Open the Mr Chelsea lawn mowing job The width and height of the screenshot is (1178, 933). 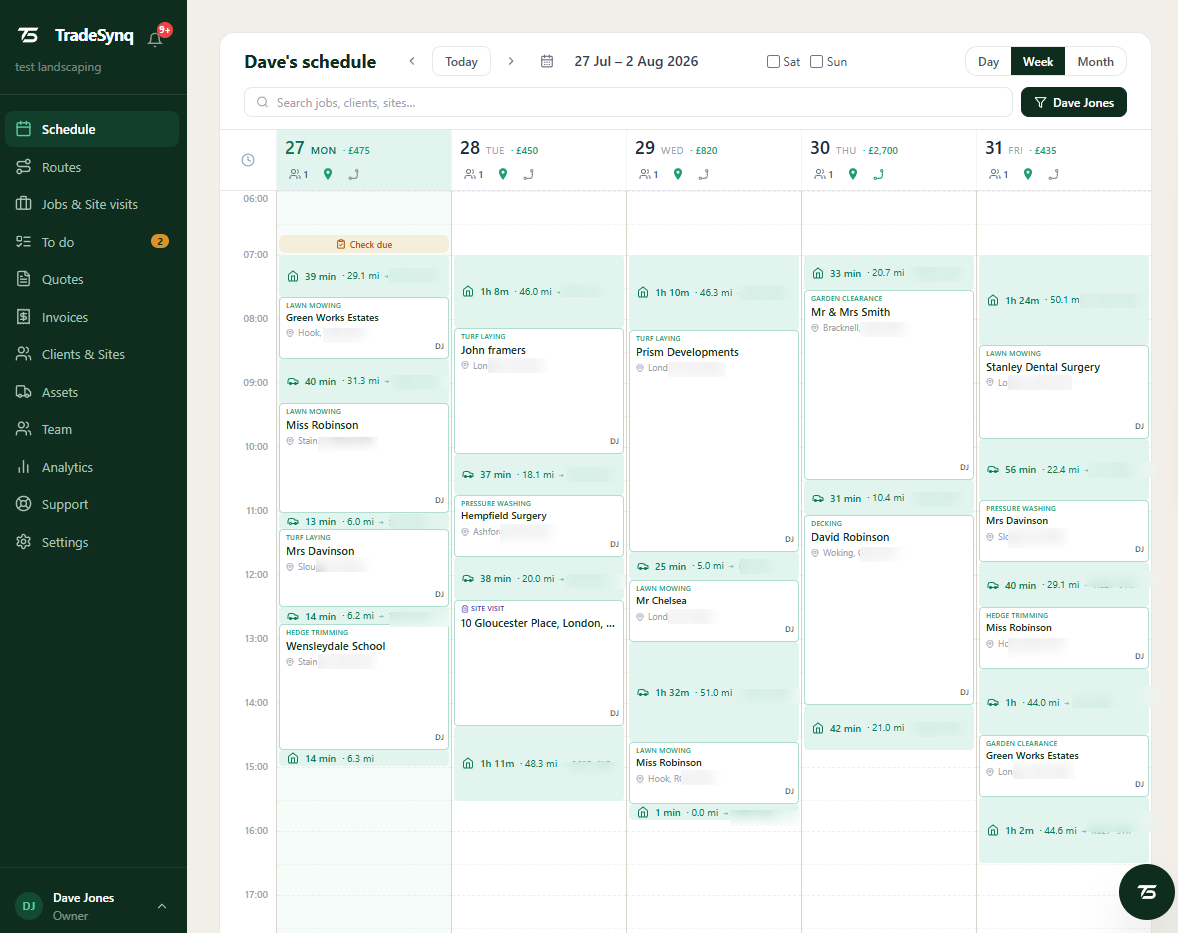point(714,611)
